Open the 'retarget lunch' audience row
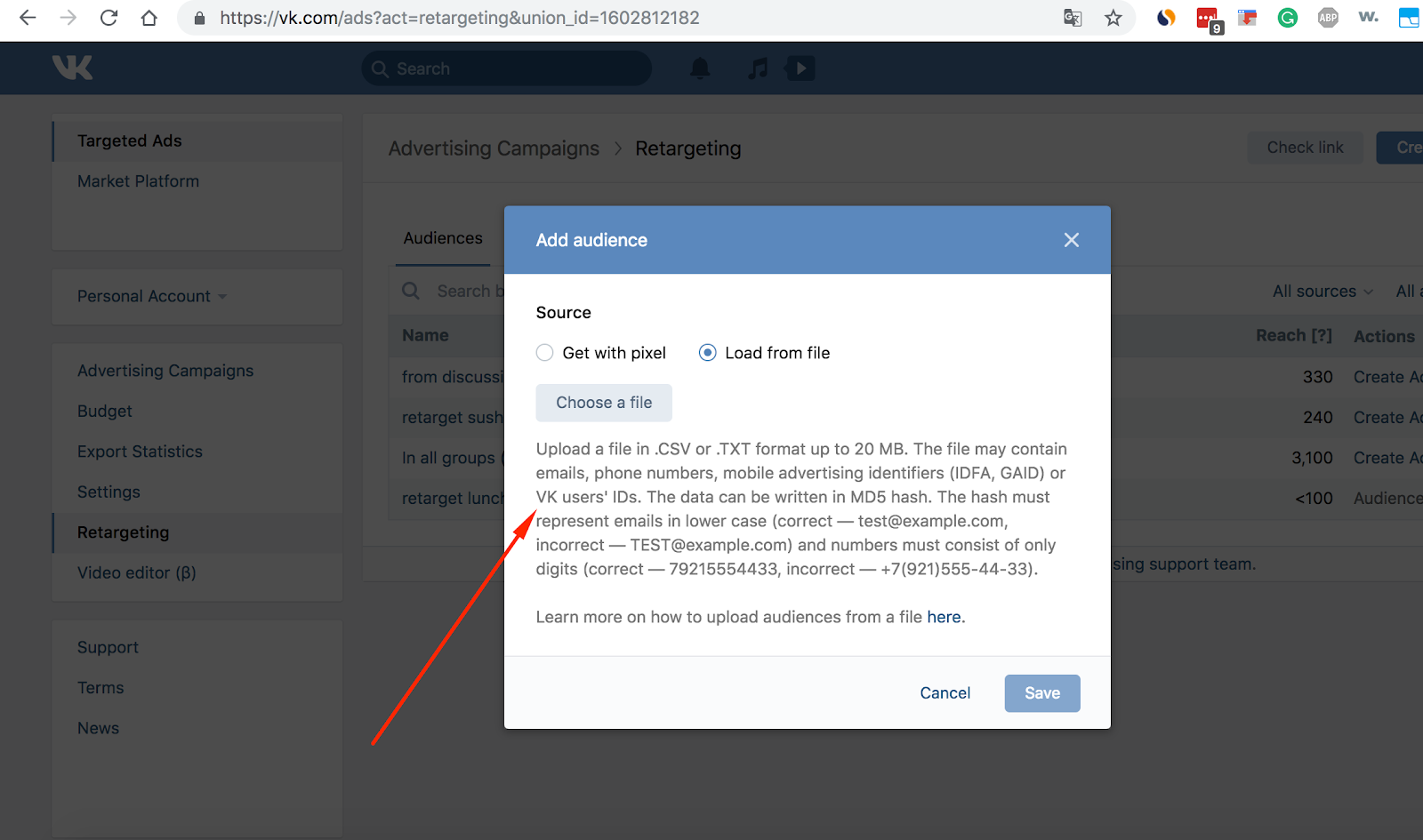The width and height of the screenshot is (1423, 840). pyautogui.click(x=452, y=499)
